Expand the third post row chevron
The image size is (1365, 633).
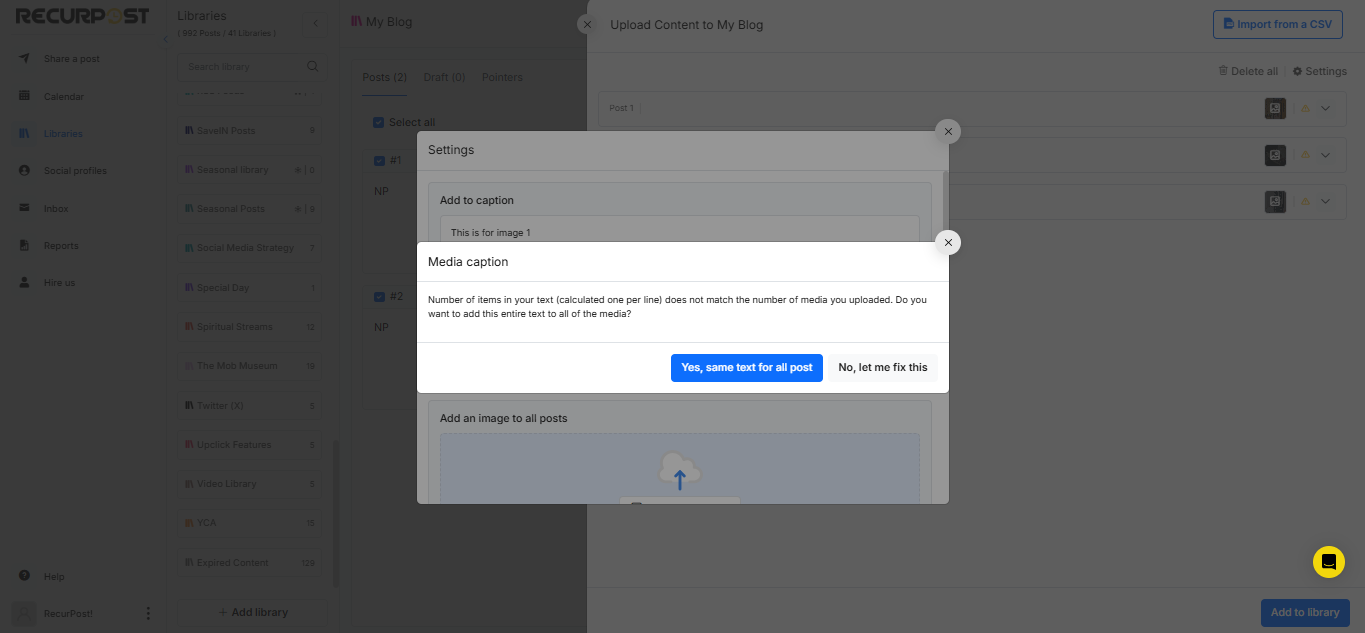click(1326, 201)
